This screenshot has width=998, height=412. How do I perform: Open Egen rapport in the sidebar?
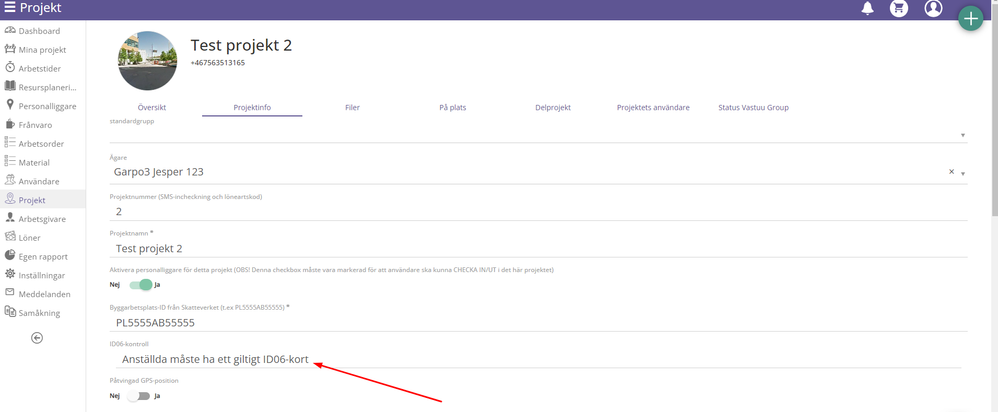[x=43, y=257]
